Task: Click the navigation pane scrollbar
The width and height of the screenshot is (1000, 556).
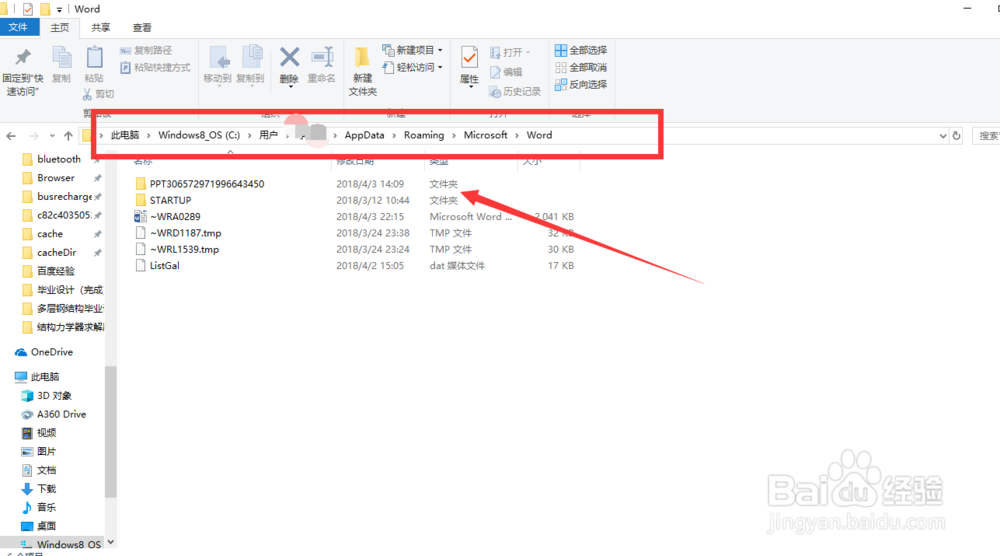Action: (111, 431)
